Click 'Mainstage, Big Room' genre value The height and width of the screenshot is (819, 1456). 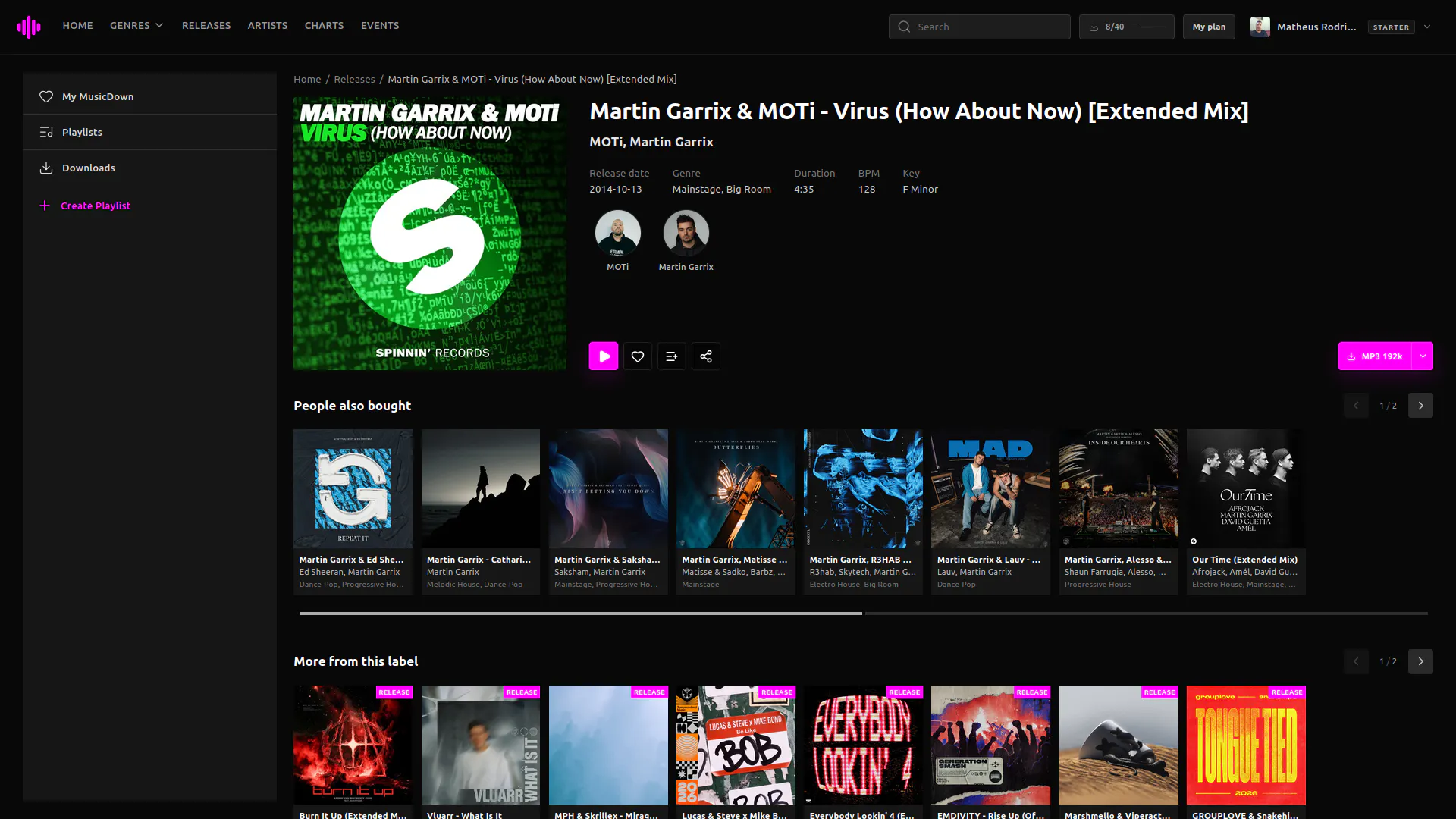(x=721, y=190)
